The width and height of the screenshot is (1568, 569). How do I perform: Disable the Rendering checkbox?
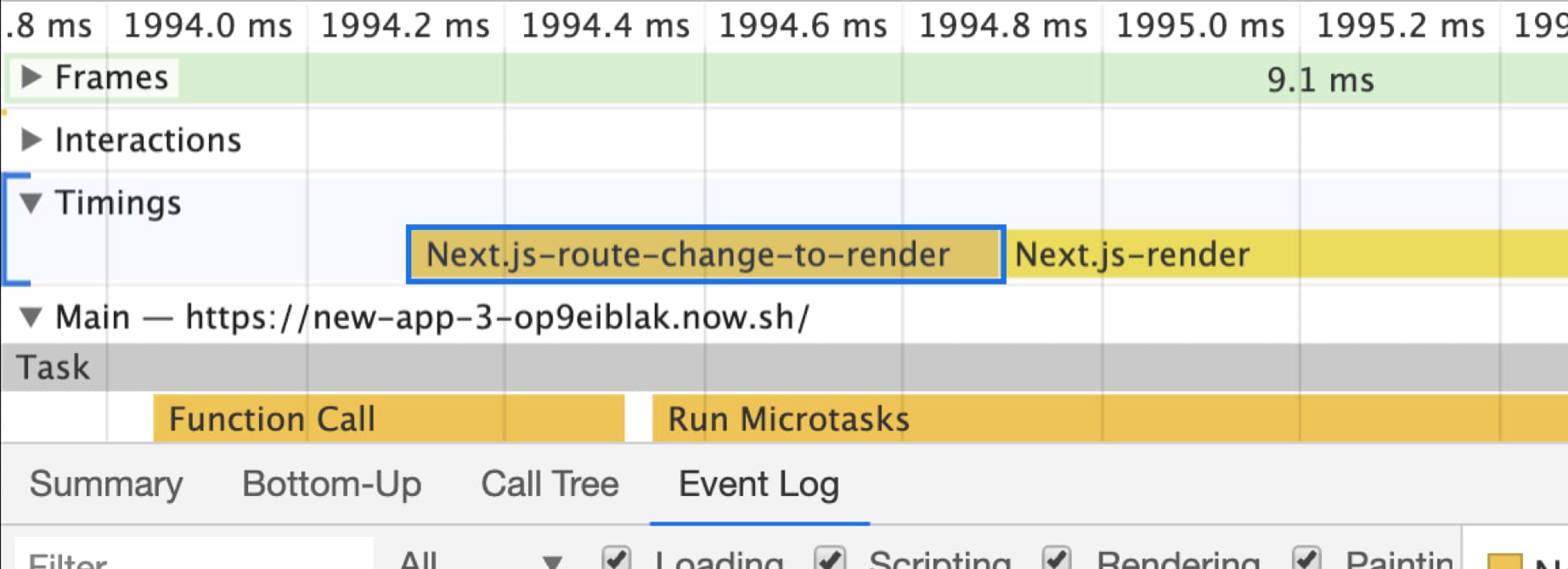[1057, 558]
